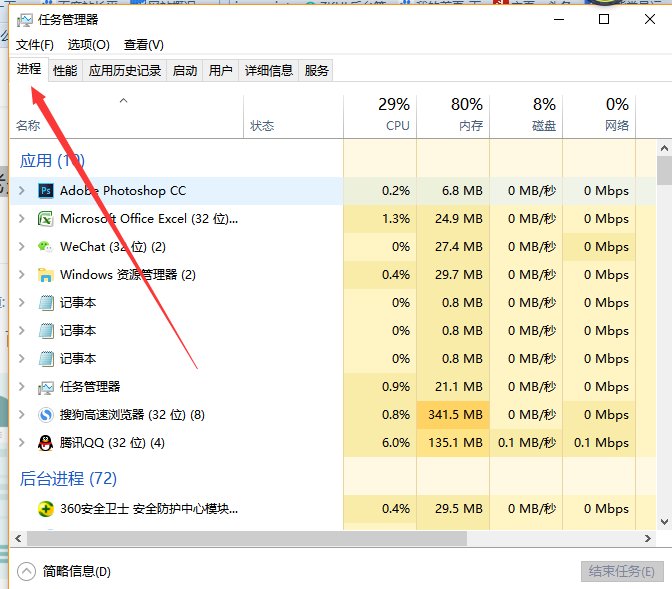Expand the Adobe Photoshop CC process
The image size is (672, 589).
pos(22,190)
